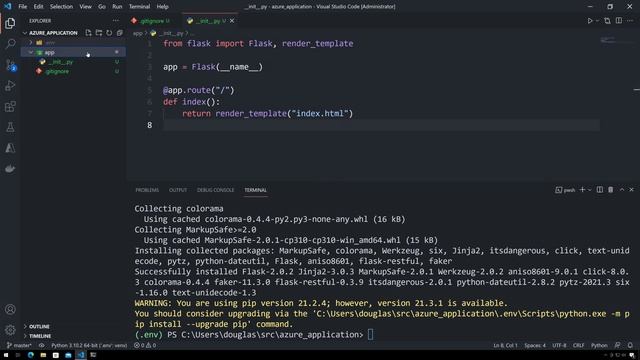Switch to the DEBUG CONSOLE panel tab

click(x=216, y=190)
